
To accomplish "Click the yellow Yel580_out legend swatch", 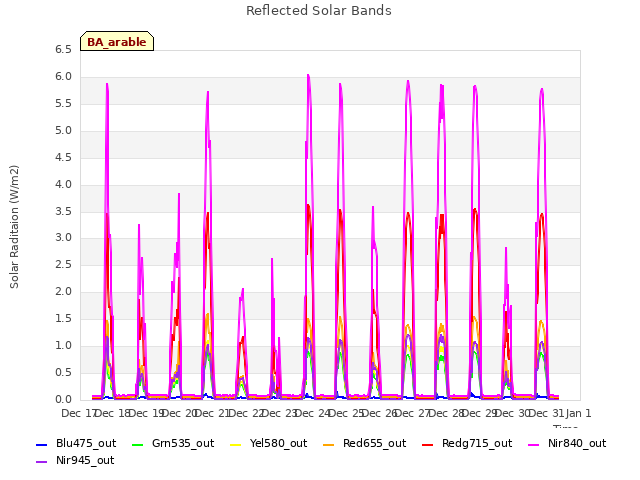I will pos(236,444).
